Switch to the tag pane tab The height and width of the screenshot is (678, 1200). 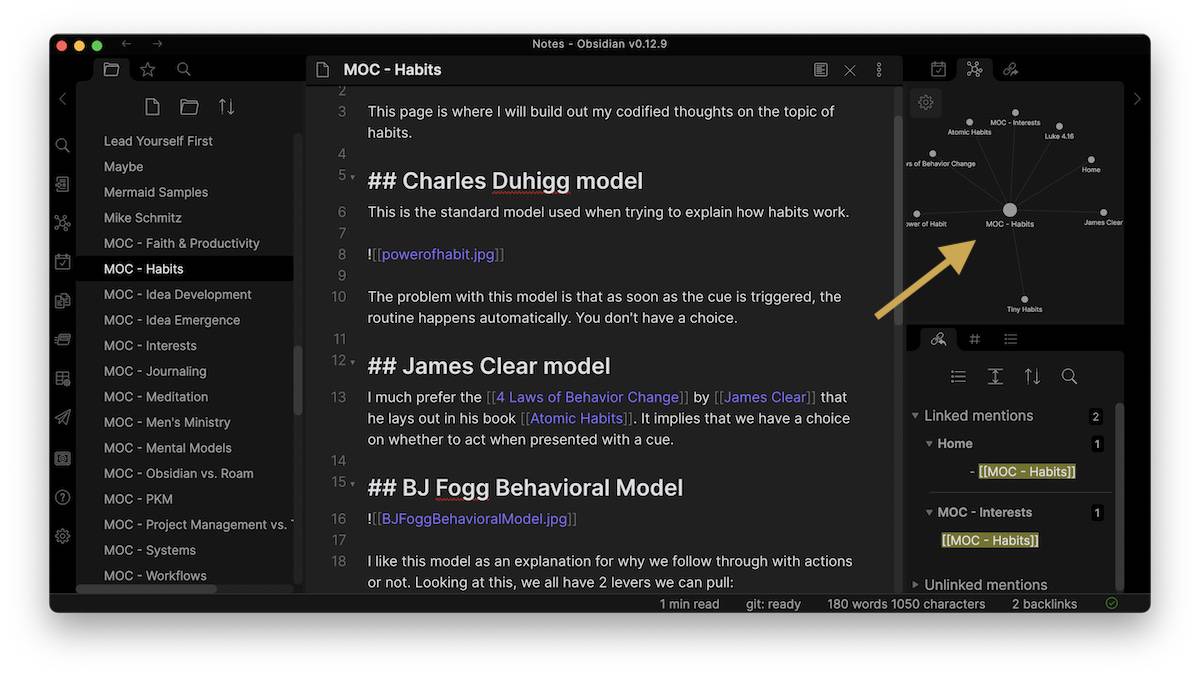tap(975, 339)
